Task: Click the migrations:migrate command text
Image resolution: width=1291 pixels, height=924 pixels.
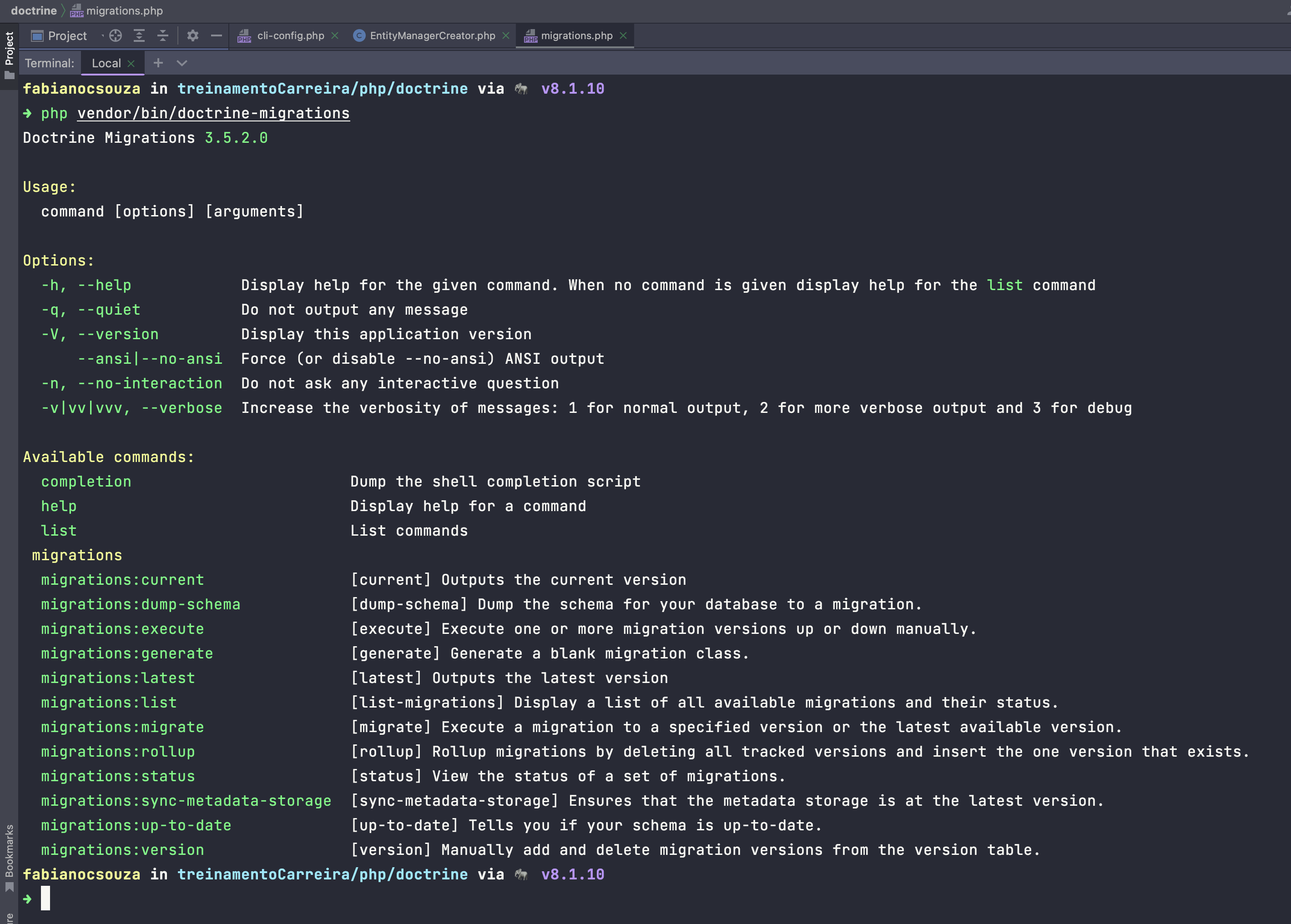Action: pos(122,727)
